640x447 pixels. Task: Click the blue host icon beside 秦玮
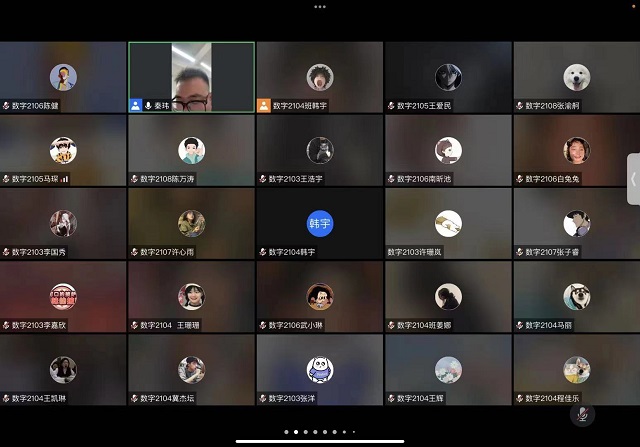pos(135,105)
